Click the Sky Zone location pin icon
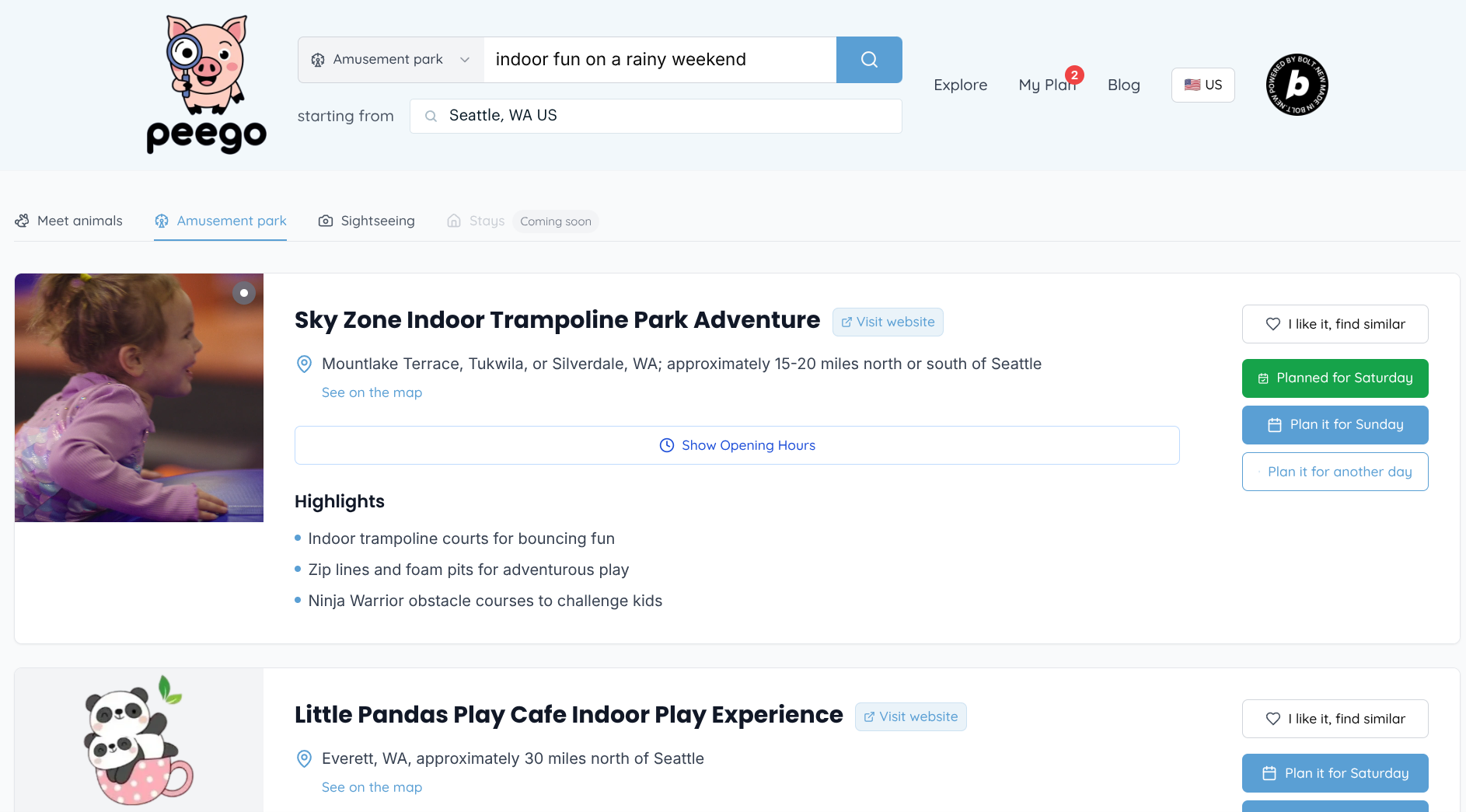Screen dimensions: 1466x812 [305, 364]
